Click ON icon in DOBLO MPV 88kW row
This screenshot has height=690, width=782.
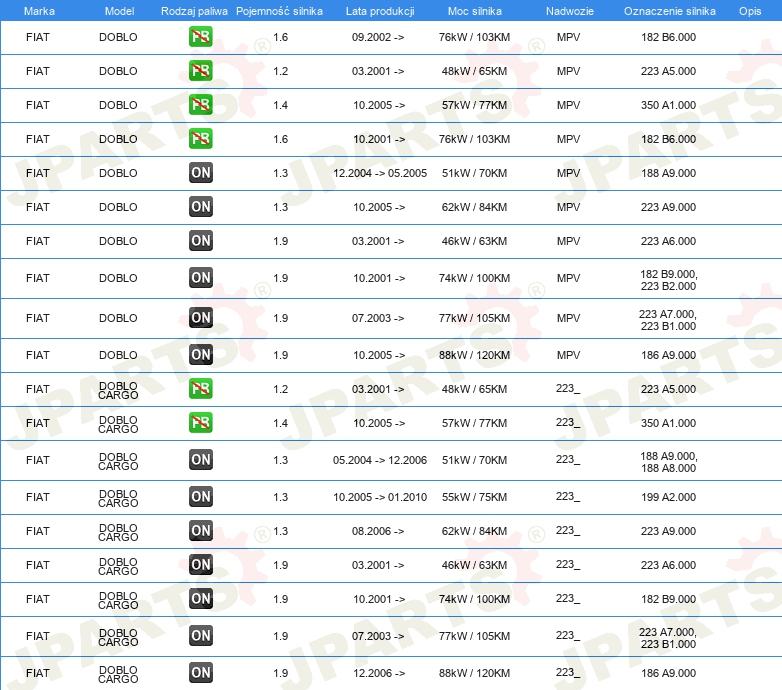tap(200, 354)
